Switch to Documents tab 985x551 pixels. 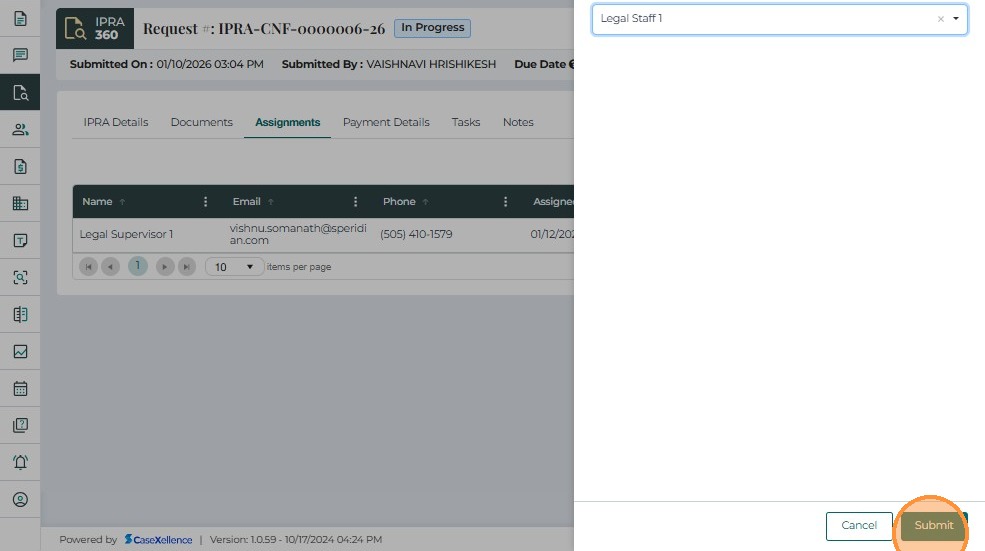click(202, 123)
